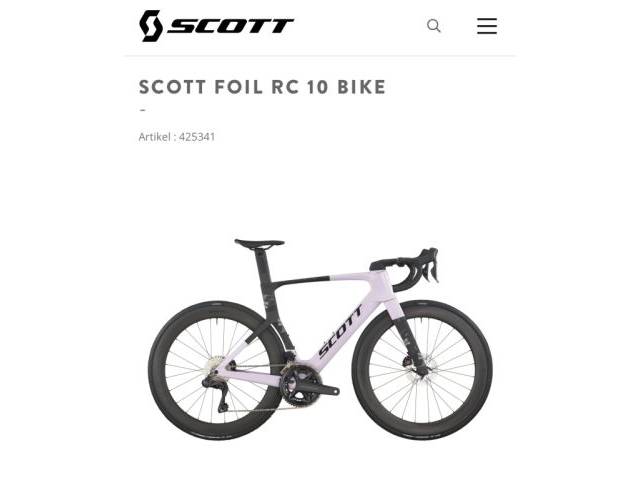Select the SCOTT FOIL RC 10 BIKE title
This screenshot has width=640, height=480.
point(262,87)
